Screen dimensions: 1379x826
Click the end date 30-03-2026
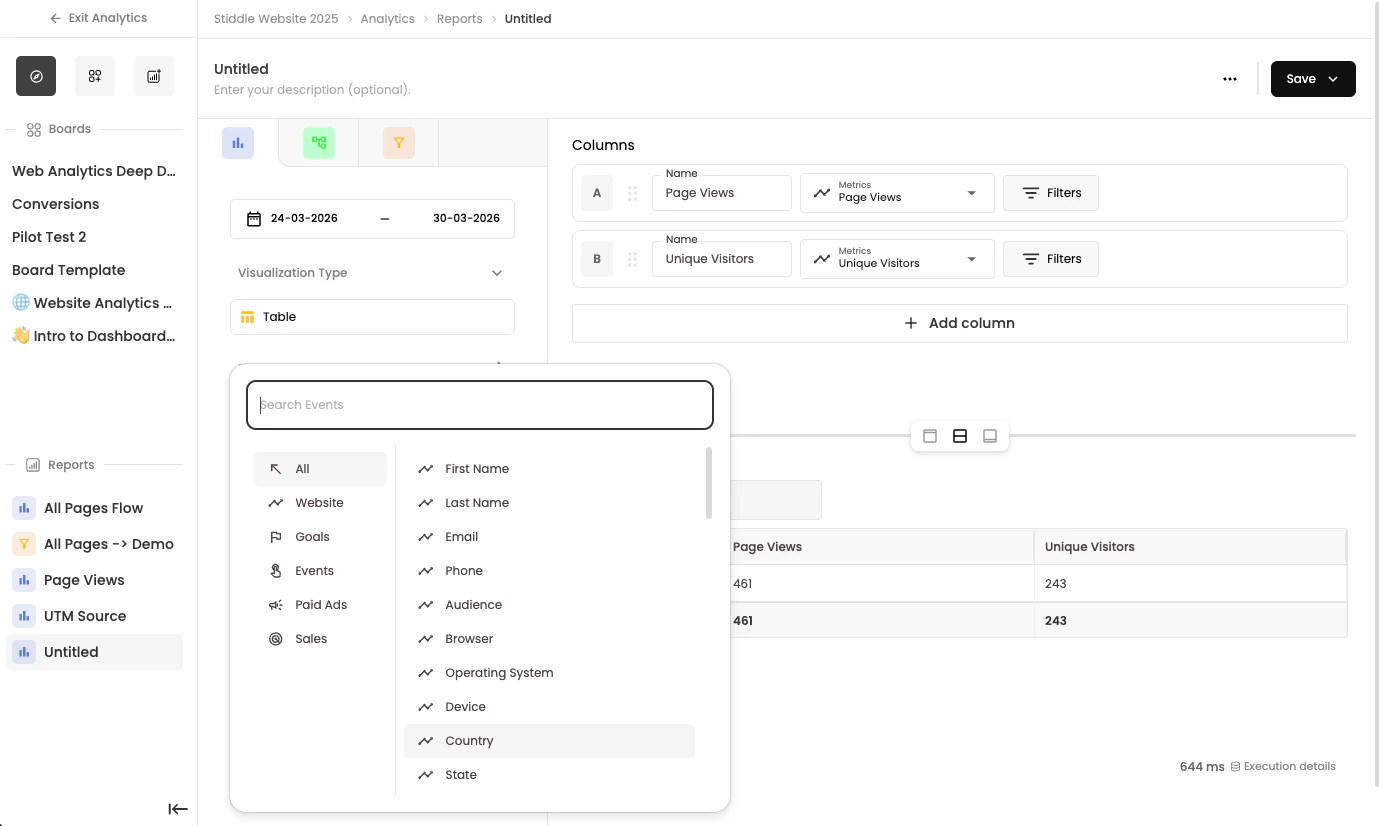click(466, 219)
